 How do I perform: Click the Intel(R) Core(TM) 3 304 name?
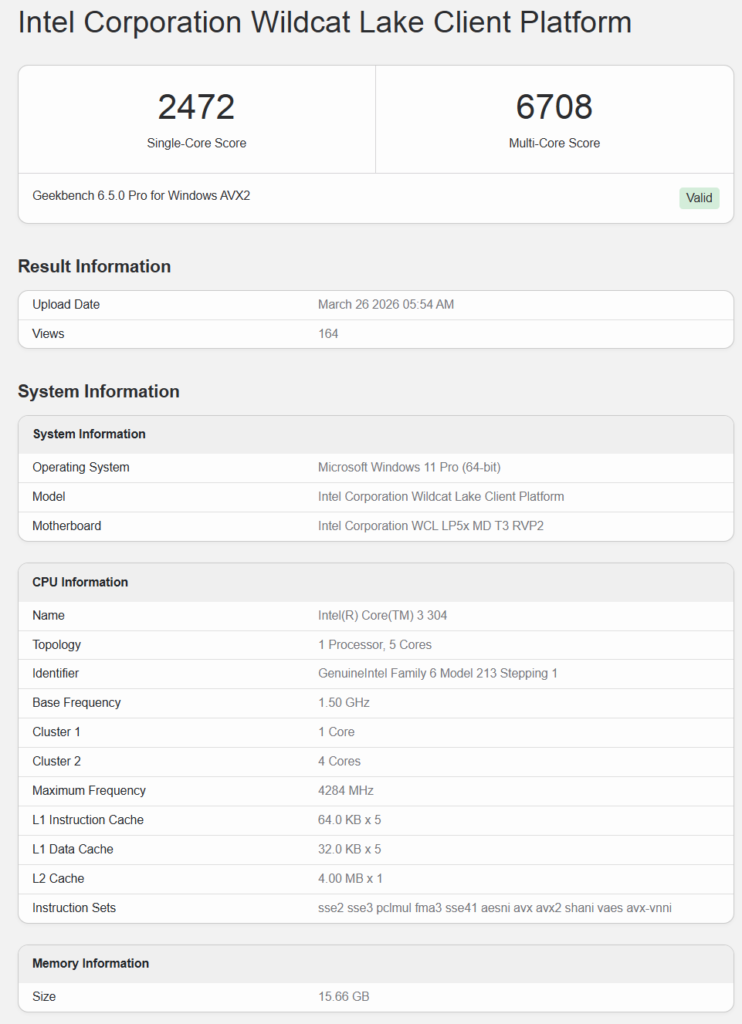[381, 616]
